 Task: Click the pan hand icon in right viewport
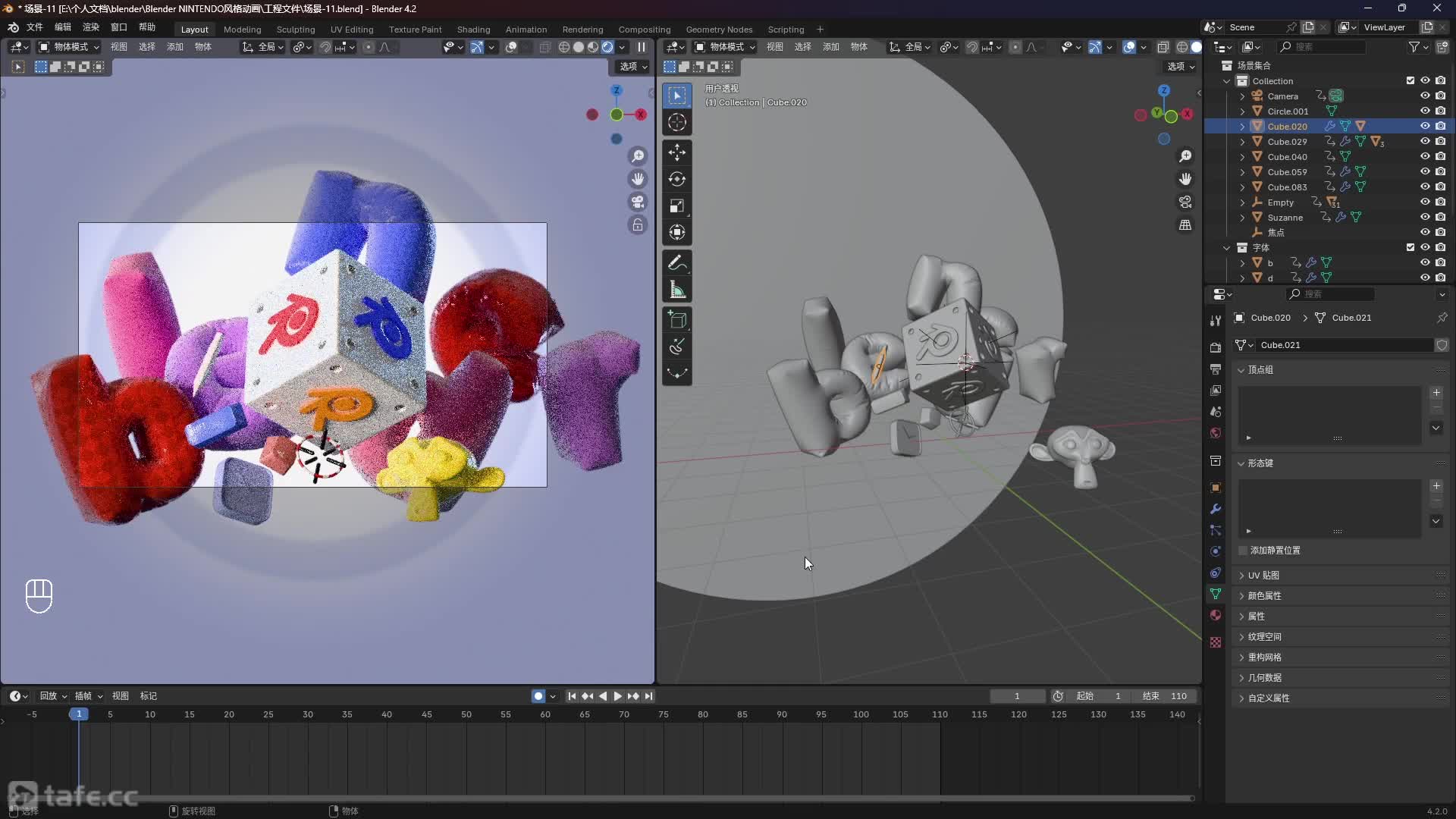[x=1185, y=179]
